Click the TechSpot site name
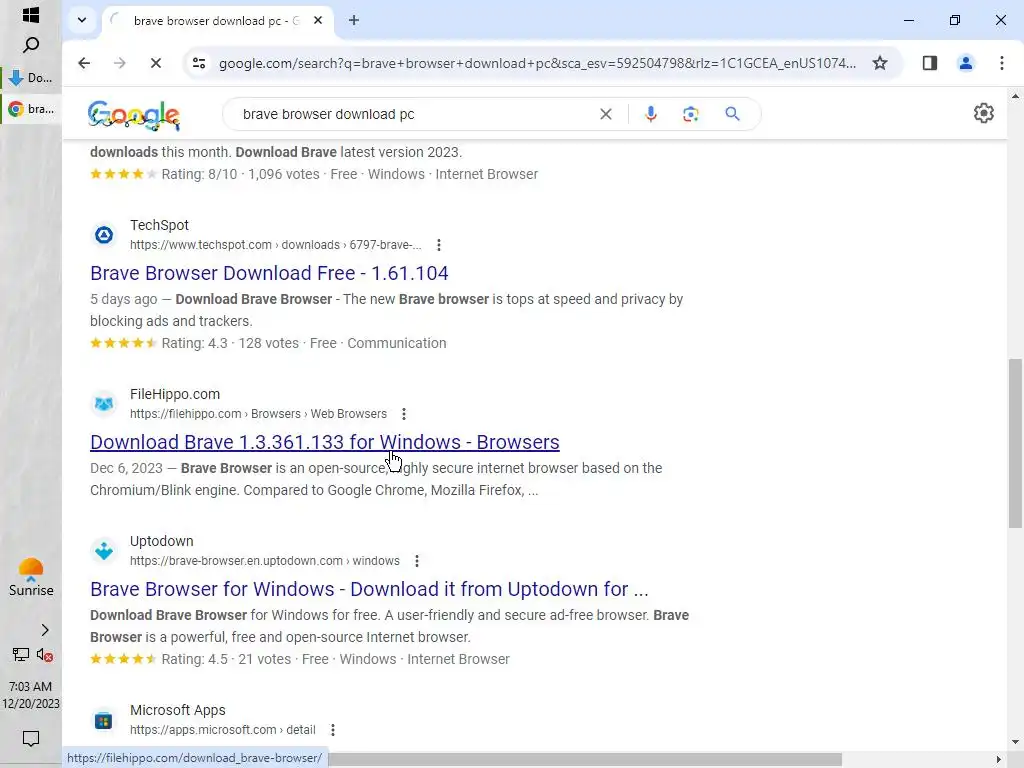This screenshot has width=1024, height=768. click(x=159, y=225)
